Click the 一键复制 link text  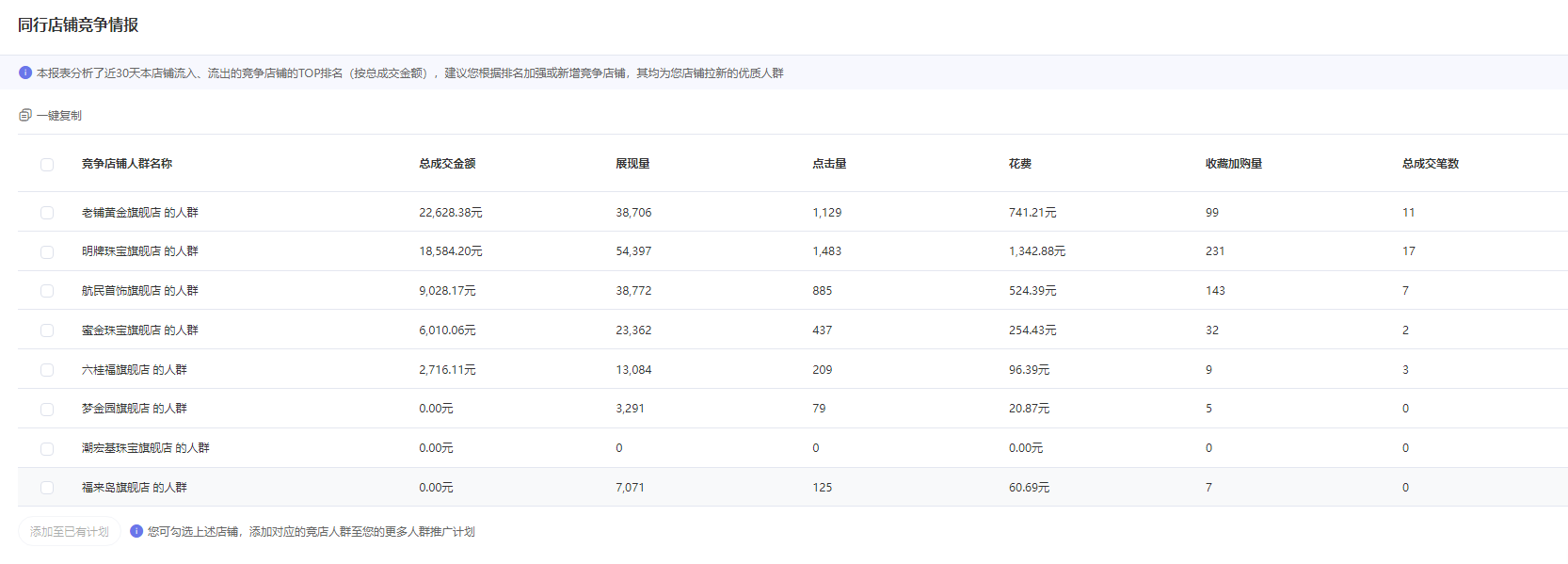[59, 116]
